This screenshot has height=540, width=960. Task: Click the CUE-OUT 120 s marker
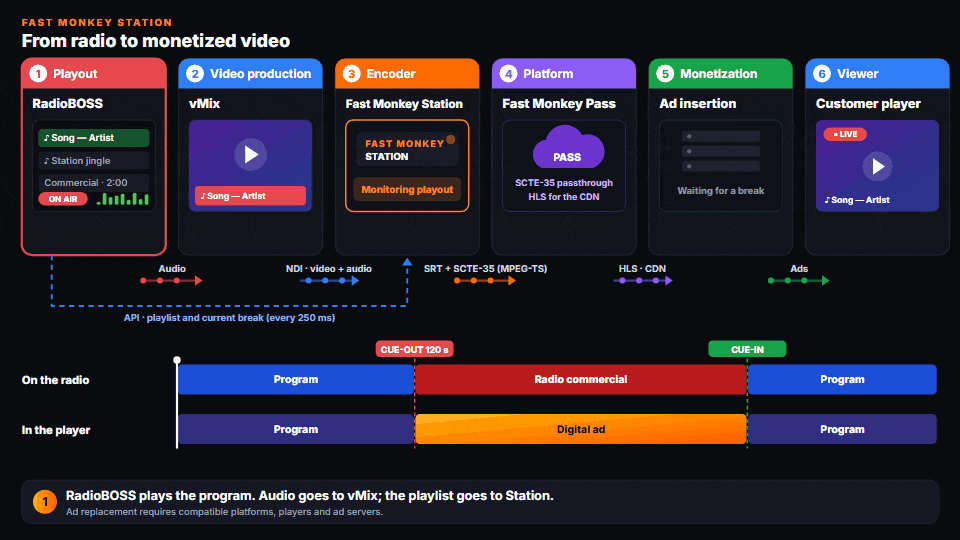[414, 349]
